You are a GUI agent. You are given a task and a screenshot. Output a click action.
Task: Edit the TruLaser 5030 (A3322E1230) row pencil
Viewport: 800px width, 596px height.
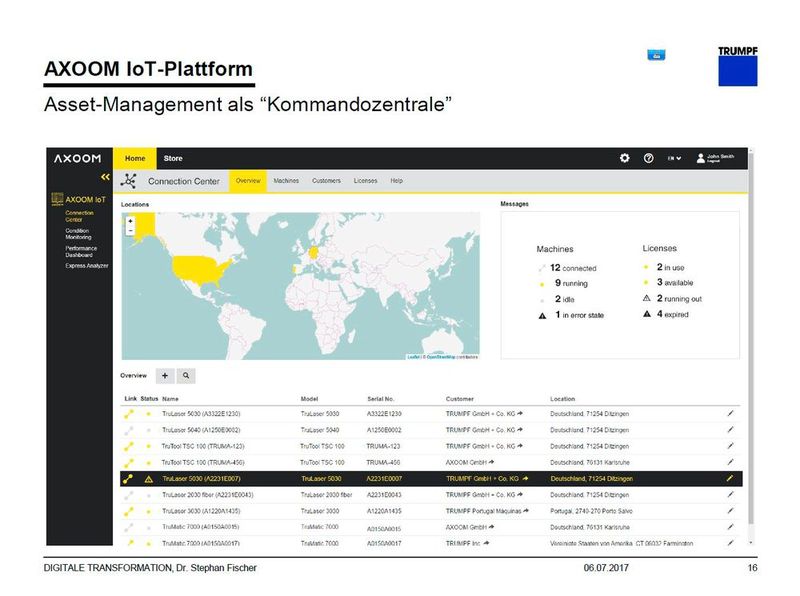tap(730, 413)
